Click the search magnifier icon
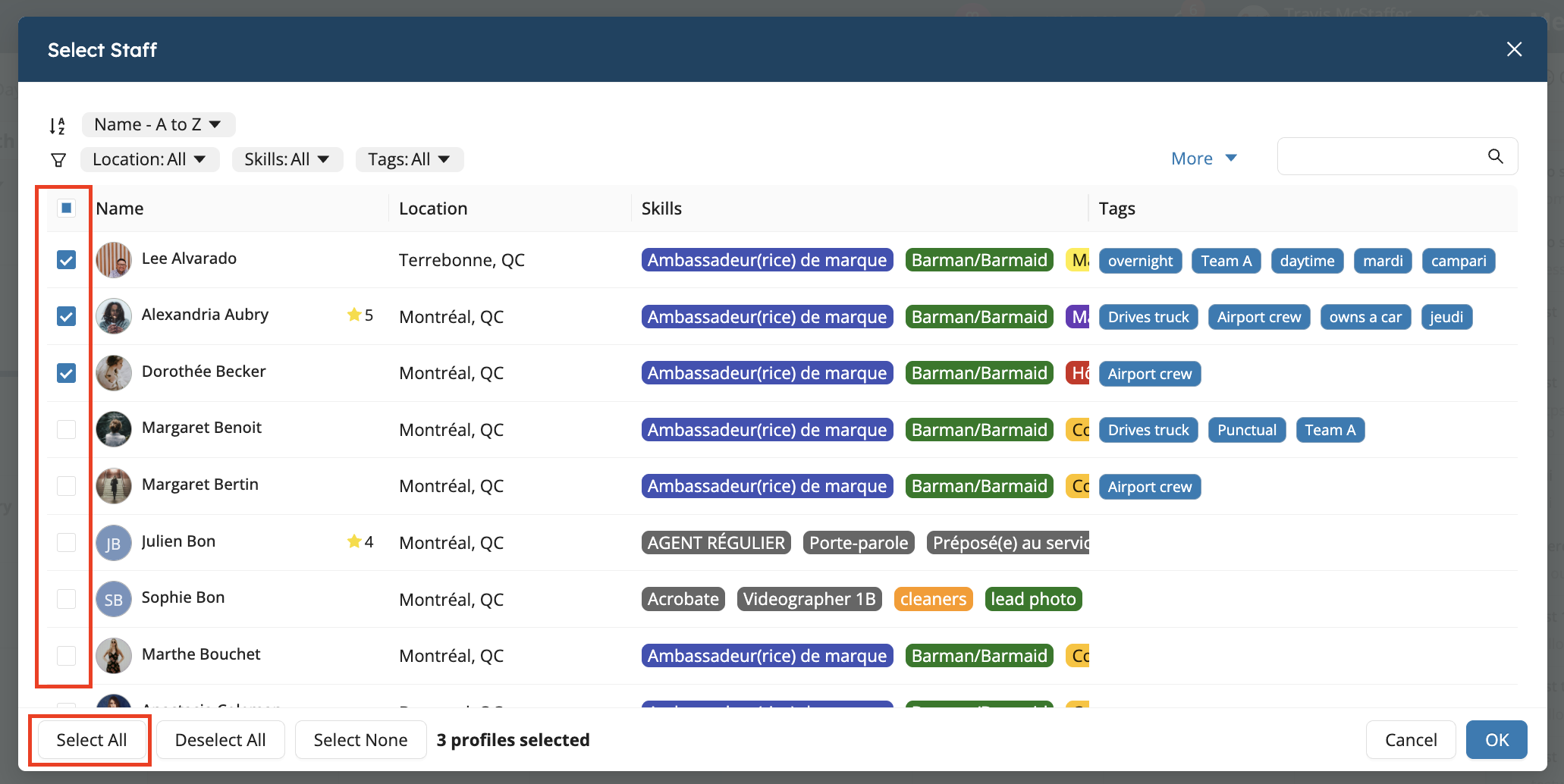1564x784 pixels. pyautogui.click(x=1495, y=156)
